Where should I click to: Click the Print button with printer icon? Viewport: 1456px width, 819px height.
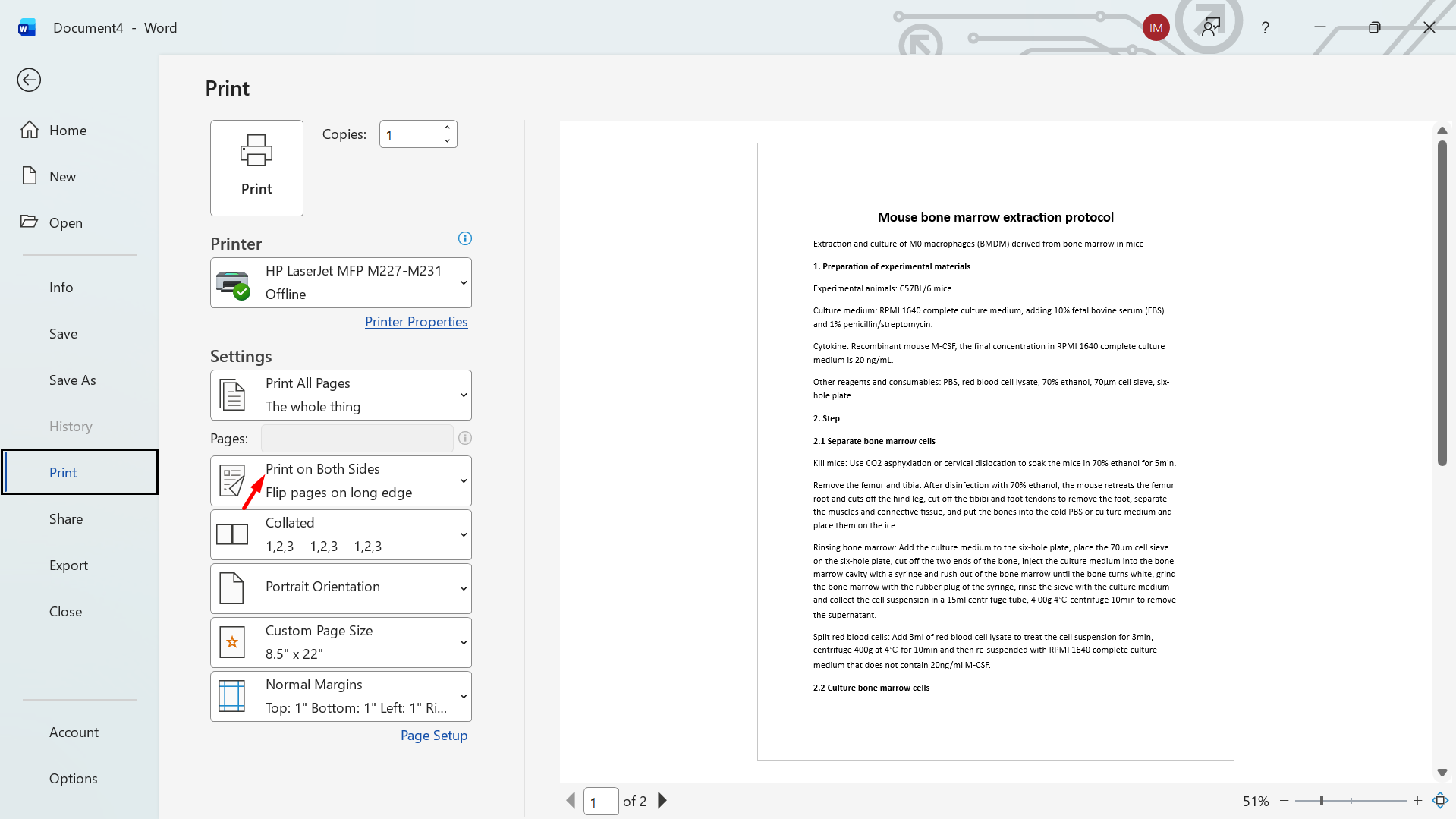click(256, 168)
